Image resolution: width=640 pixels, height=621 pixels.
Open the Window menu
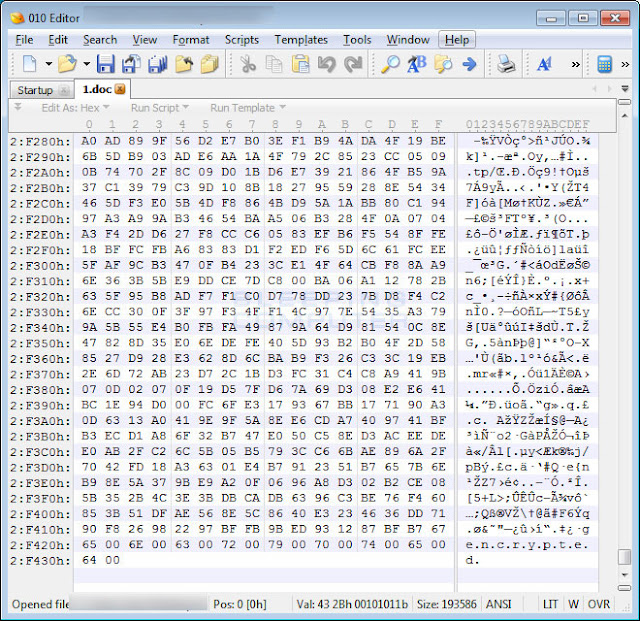[408, 40]
